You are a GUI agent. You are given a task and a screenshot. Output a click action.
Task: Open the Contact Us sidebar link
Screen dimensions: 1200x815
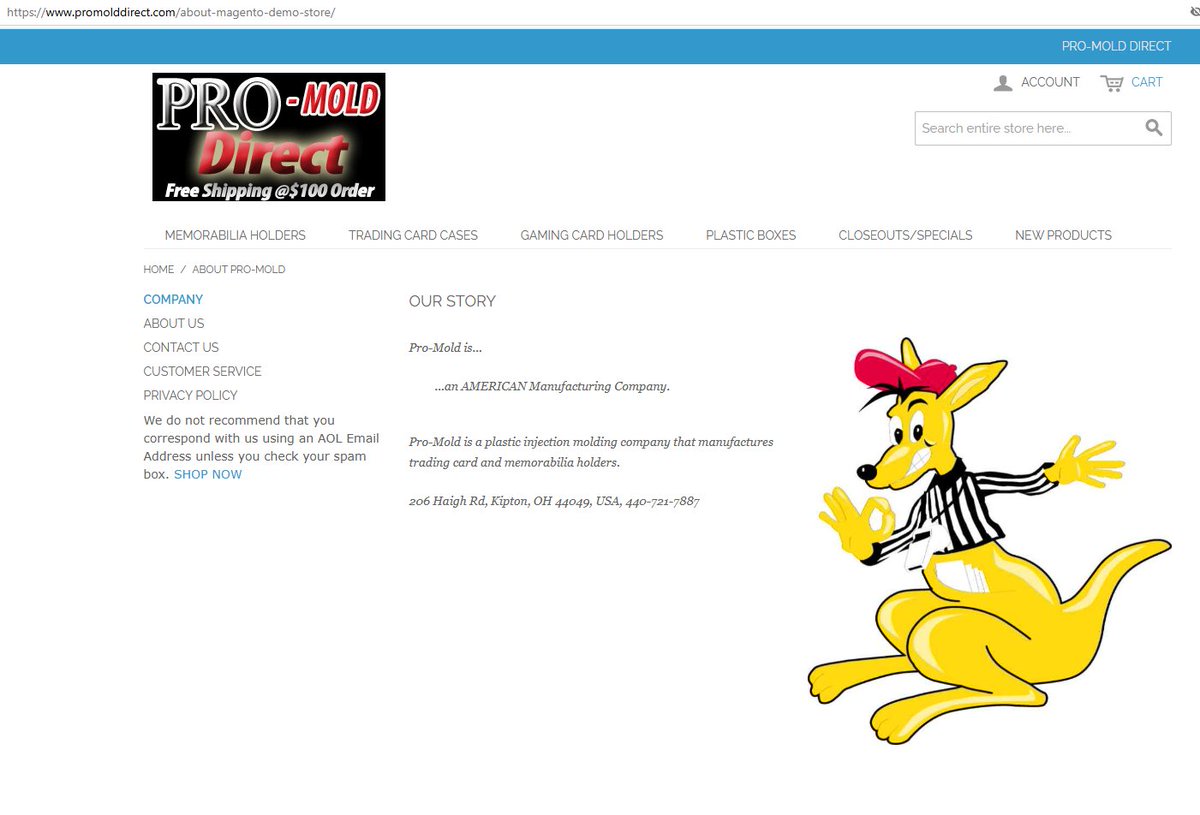(181, 347)
